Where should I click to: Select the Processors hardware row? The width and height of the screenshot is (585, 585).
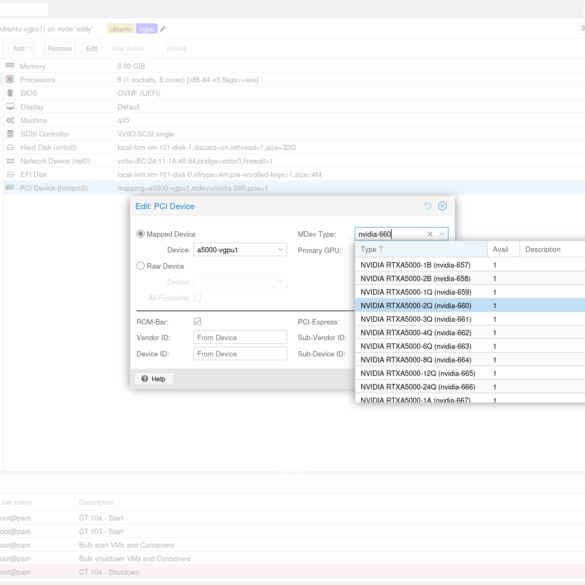point(294,79)
